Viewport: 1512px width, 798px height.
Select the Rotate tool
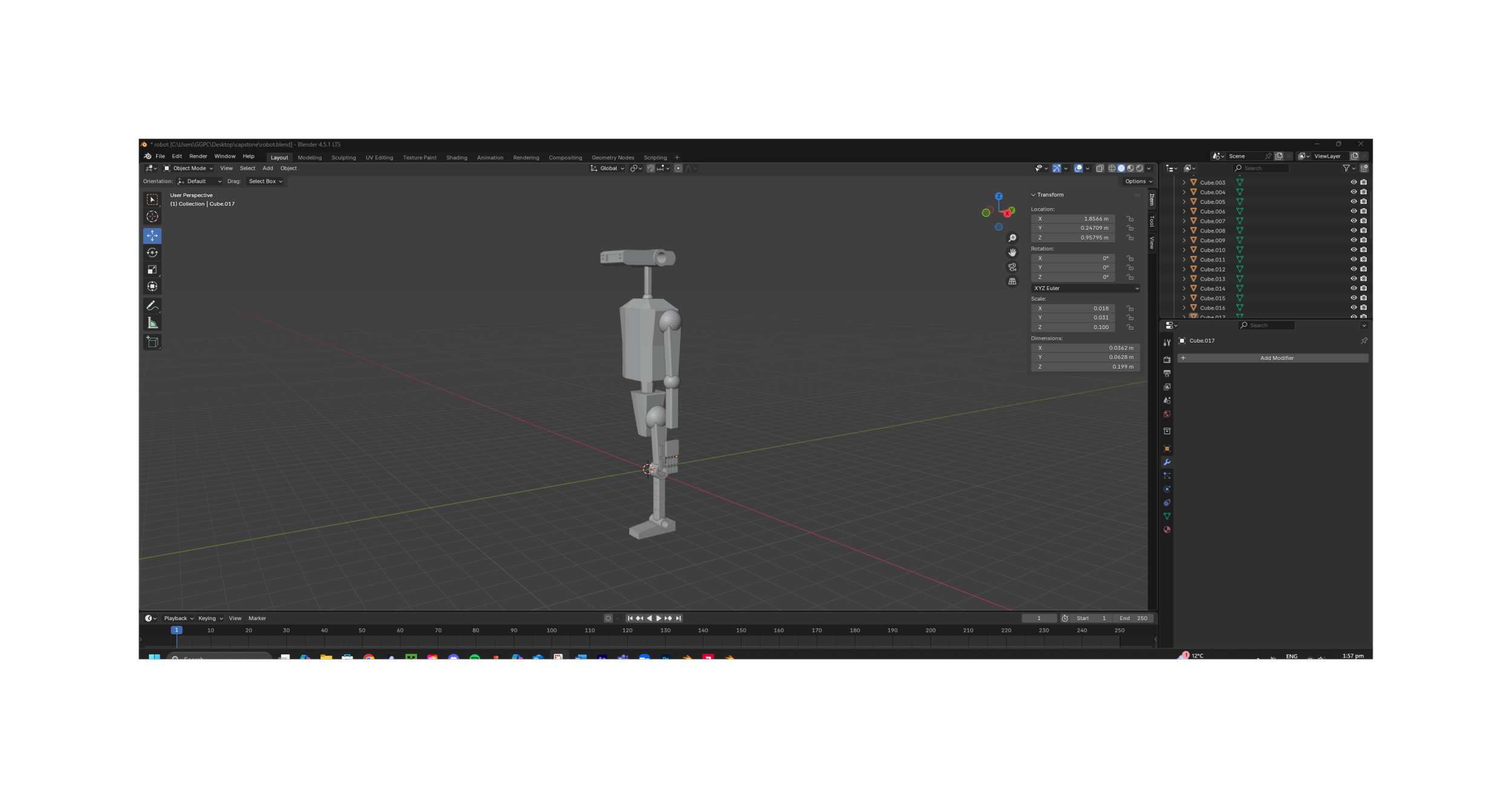pyautogui.click(x=152, y=253)
